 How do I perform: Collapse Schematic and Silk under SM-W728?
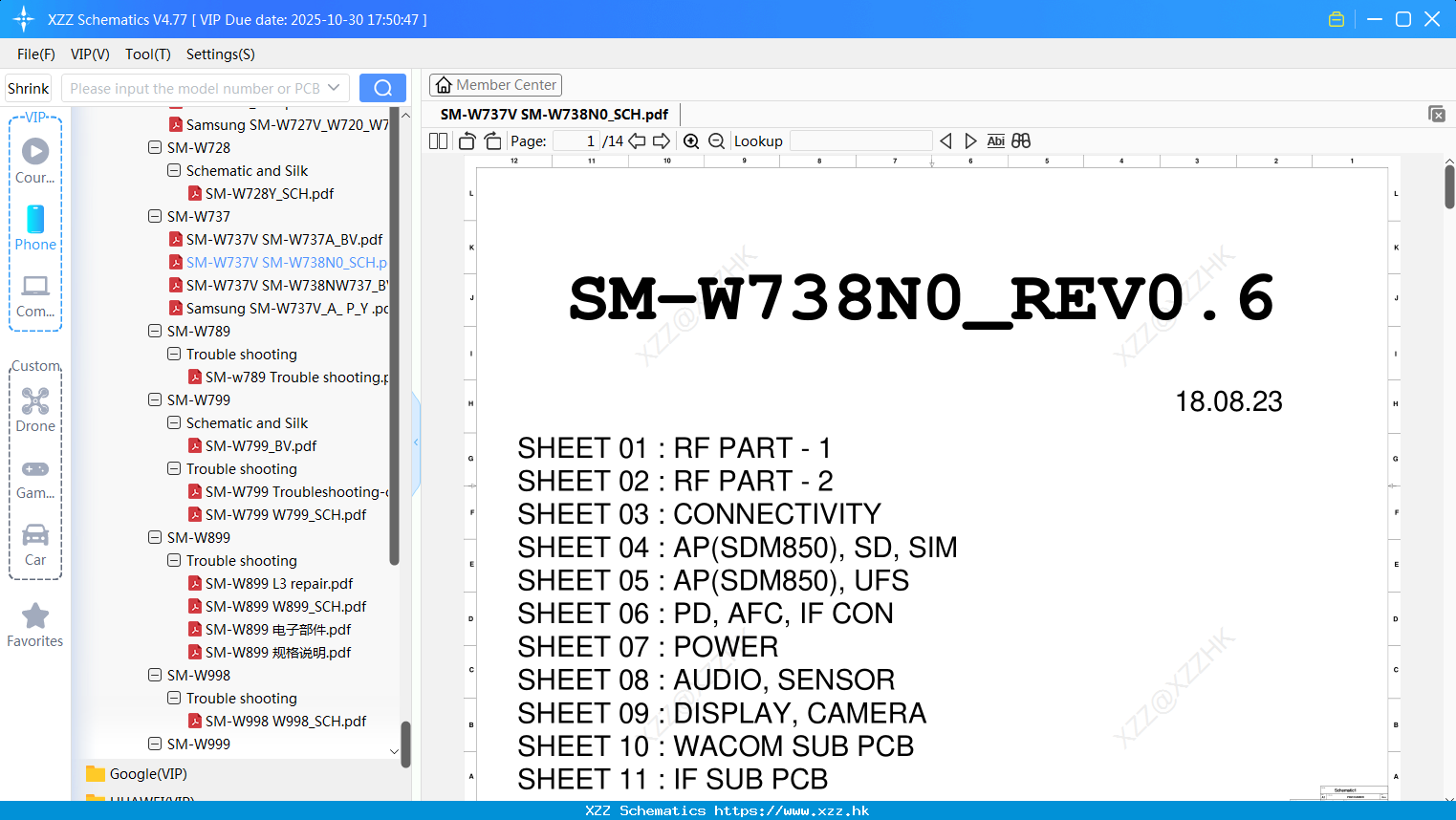(174, 170)
